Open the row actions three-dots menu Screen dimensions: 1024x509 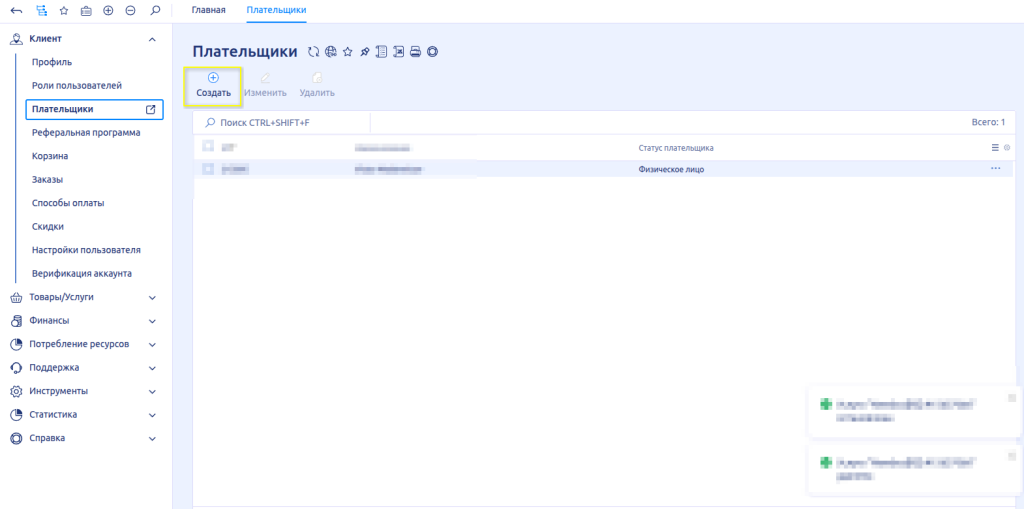995,169
